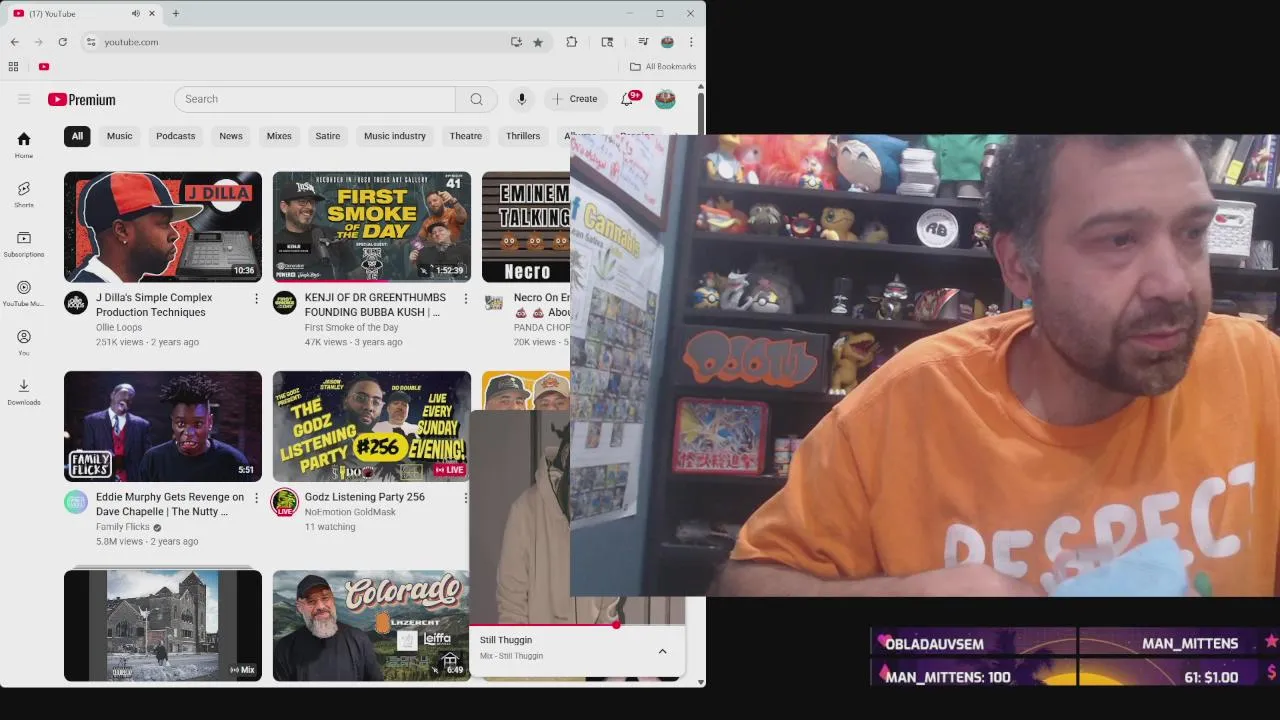Expand the Still Thuggin miniplayer chevron
The image size is (1280, 720).
pos(662,651)
